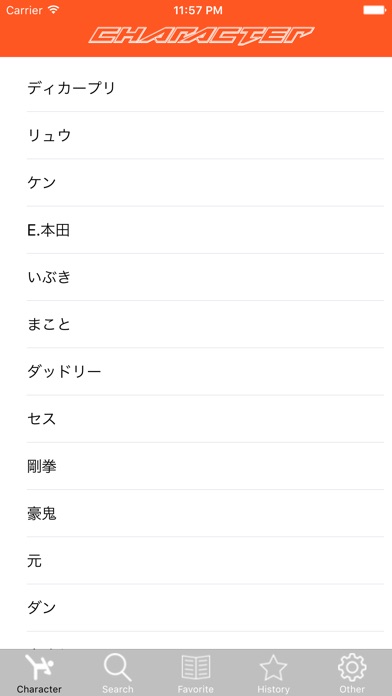This screenshot has width=392, height=696.
Task: Select ディカープリ from the list
Action: pyautogui.click(x=196, y=88)
